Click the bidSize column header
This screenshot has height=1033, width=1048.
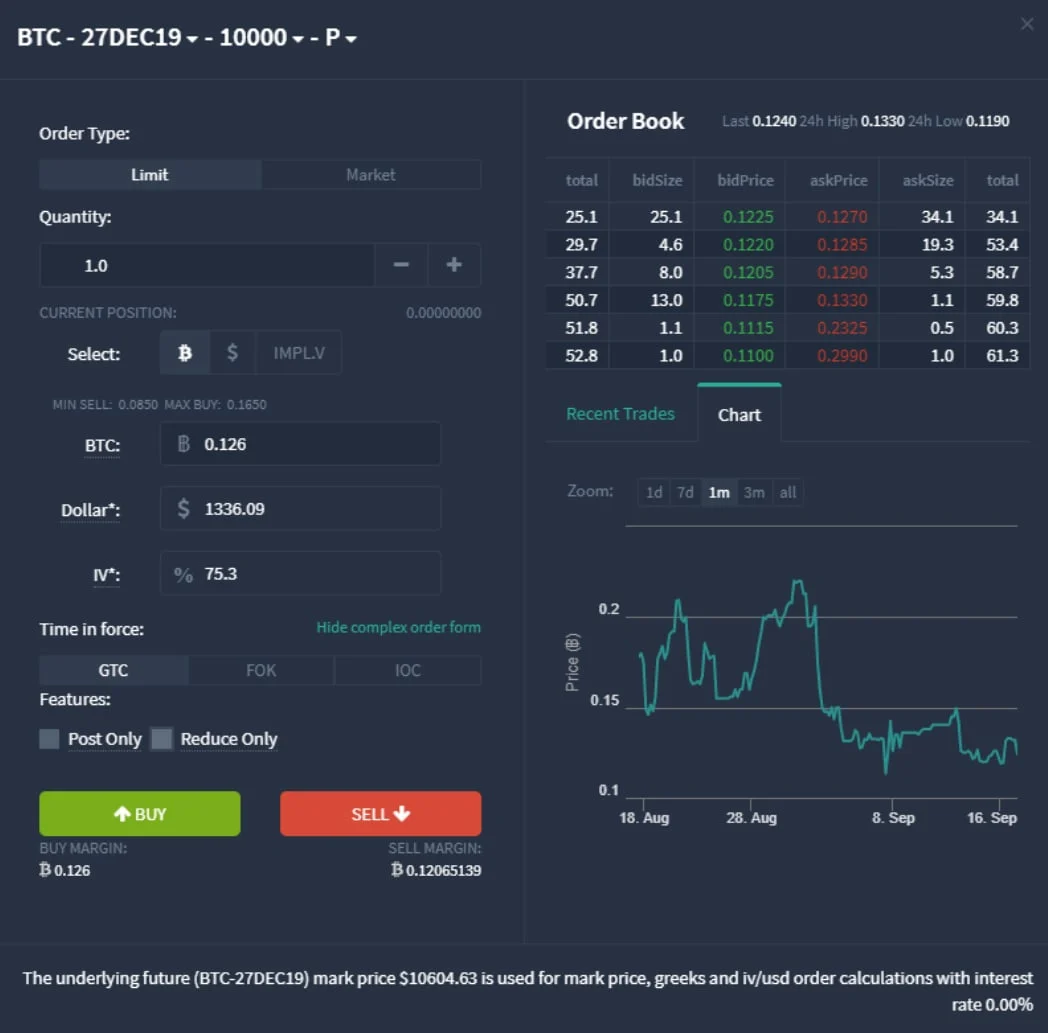point(657,180)
